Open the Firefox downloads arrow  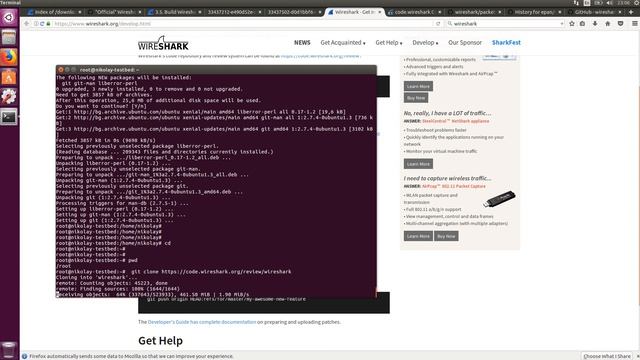[595, 24]
